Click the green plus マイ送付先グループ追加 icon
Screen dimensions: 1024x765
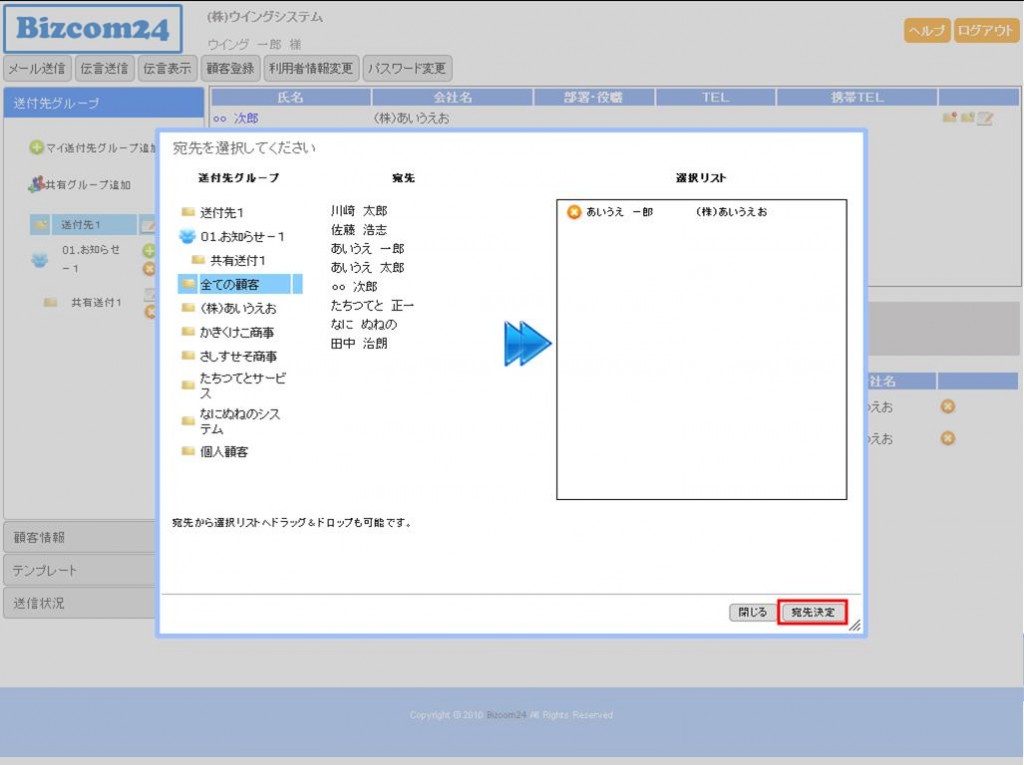point(36,148)
